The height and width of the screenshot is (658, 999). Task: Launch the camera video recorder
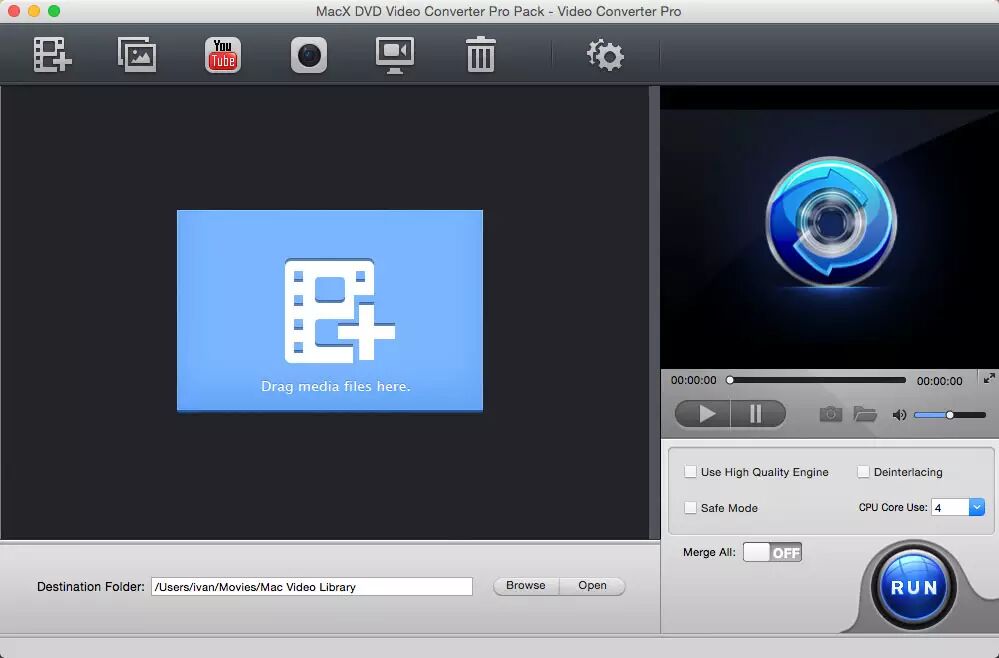tap(309, 55)
